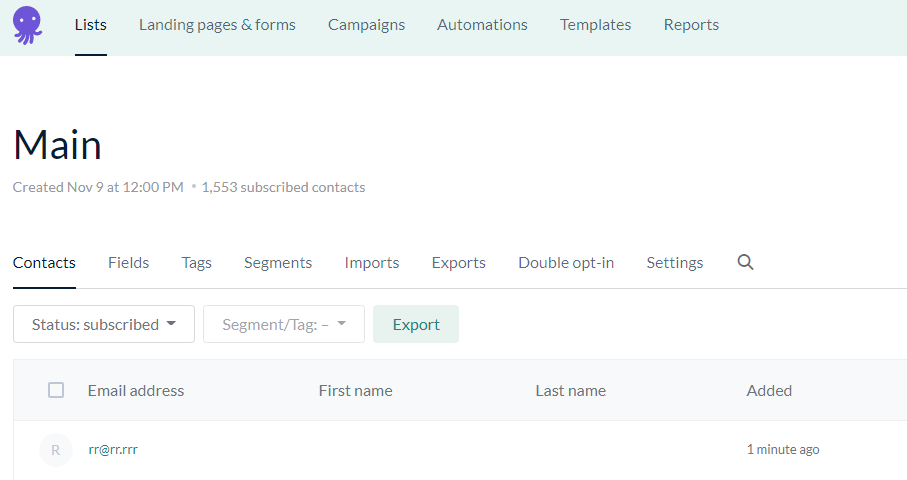The image size is (907, 480).
Task: Expand the Segment/Tag filter dropdown
Action: point(284,324)
